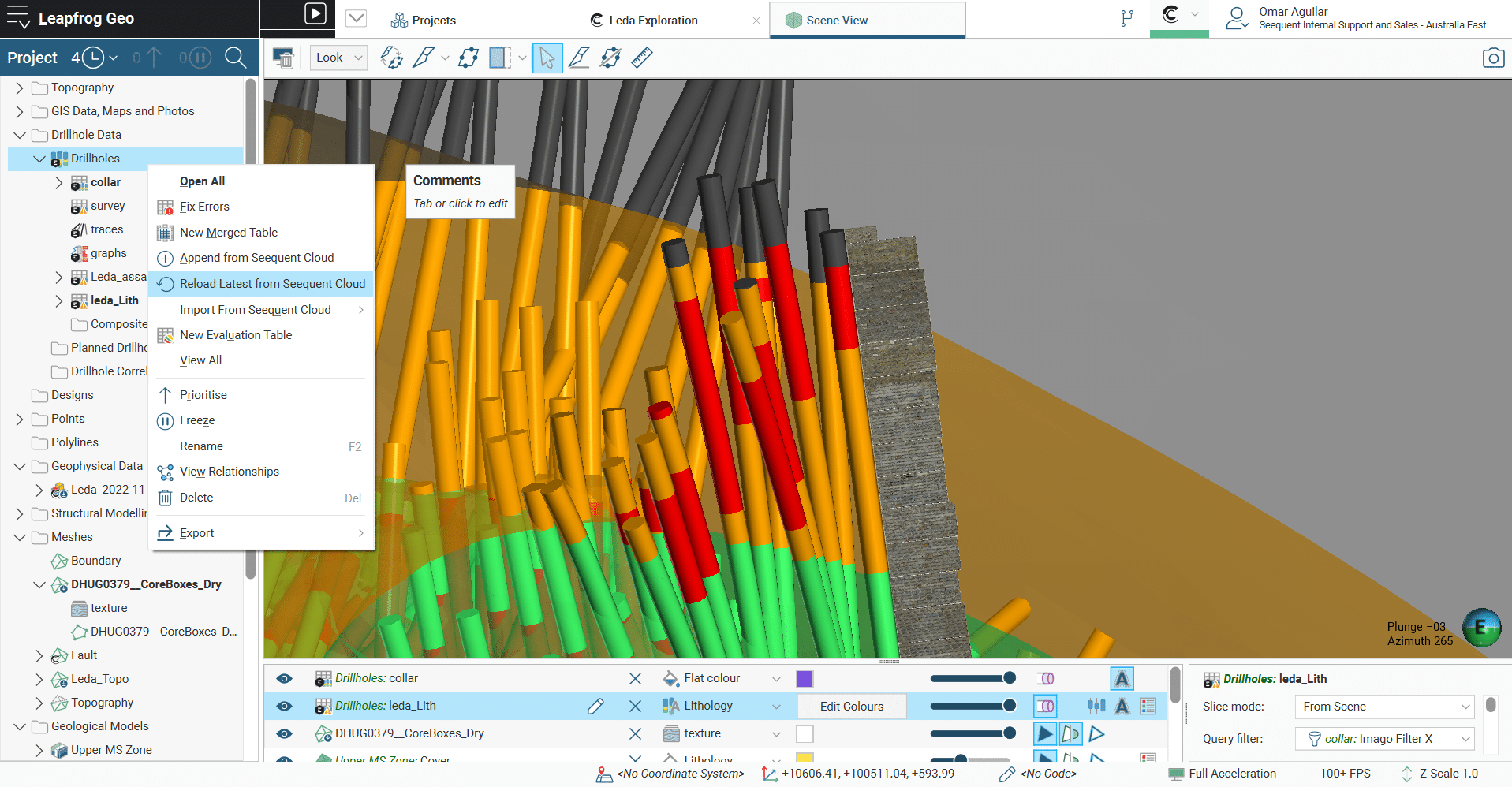The height and width of the screenshot is (787, 1512).
Task: Open Flat colour dropdown for collar
Action: click(776, 678)
